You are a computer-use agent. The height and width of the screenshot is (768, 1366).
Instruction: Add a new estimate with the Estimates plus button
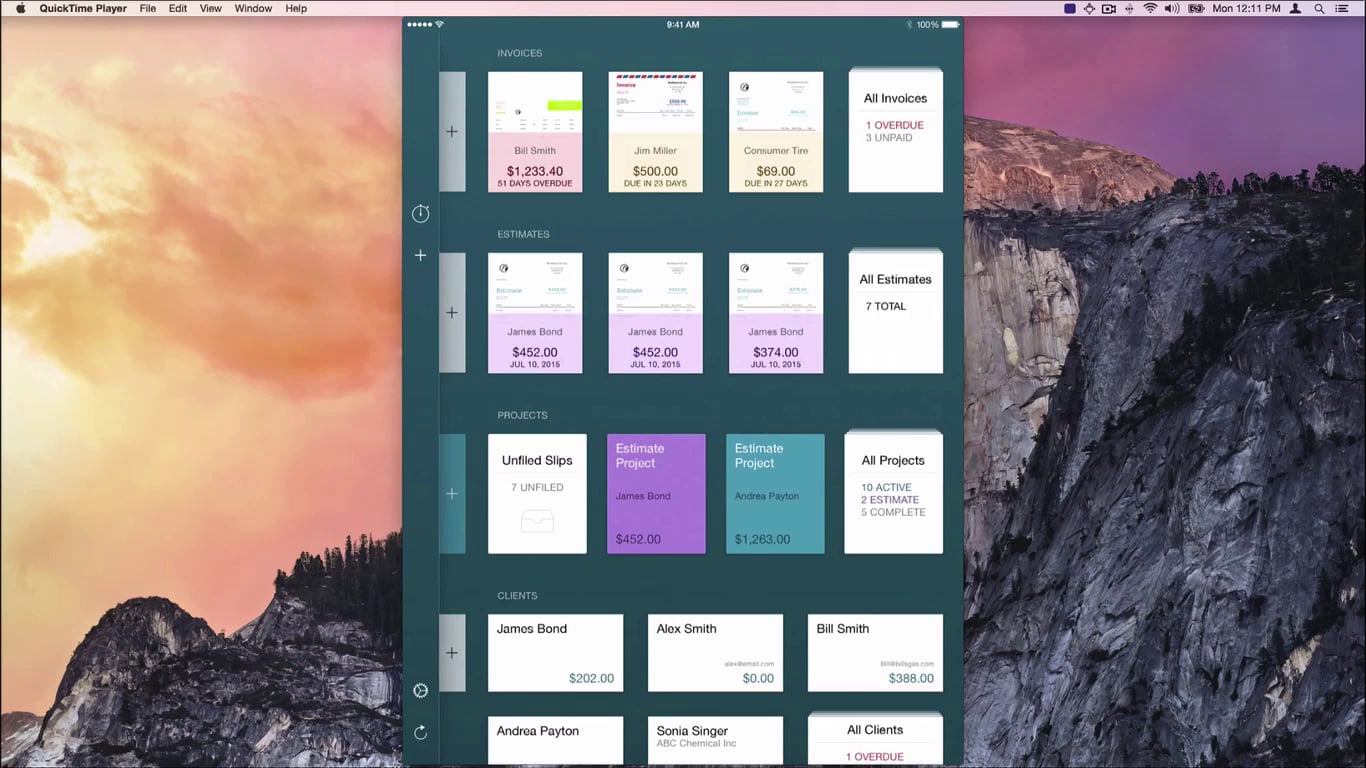(452, 312)
